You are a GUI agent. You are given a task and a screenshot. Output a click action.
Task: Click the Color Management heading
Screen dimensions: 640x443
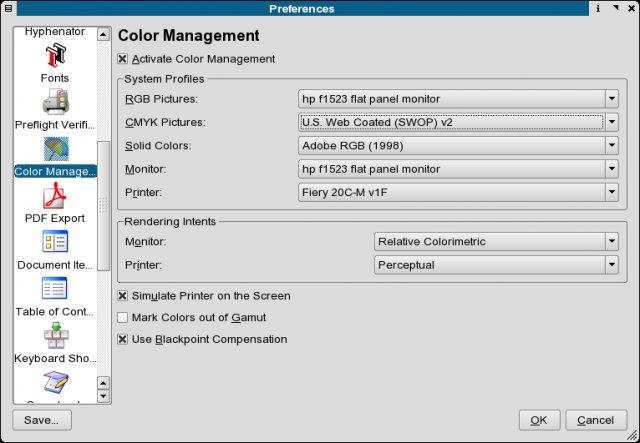189,36
